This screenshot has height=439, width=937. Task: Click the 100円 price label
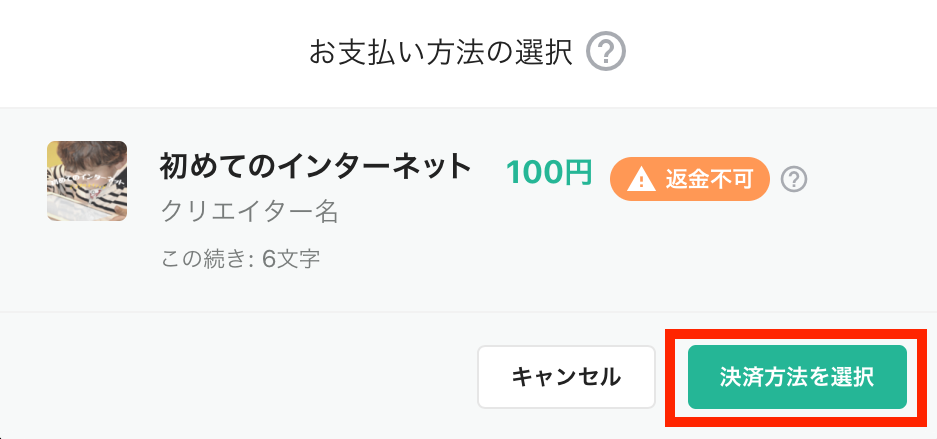pyautogui.click(x=549, y=173)
